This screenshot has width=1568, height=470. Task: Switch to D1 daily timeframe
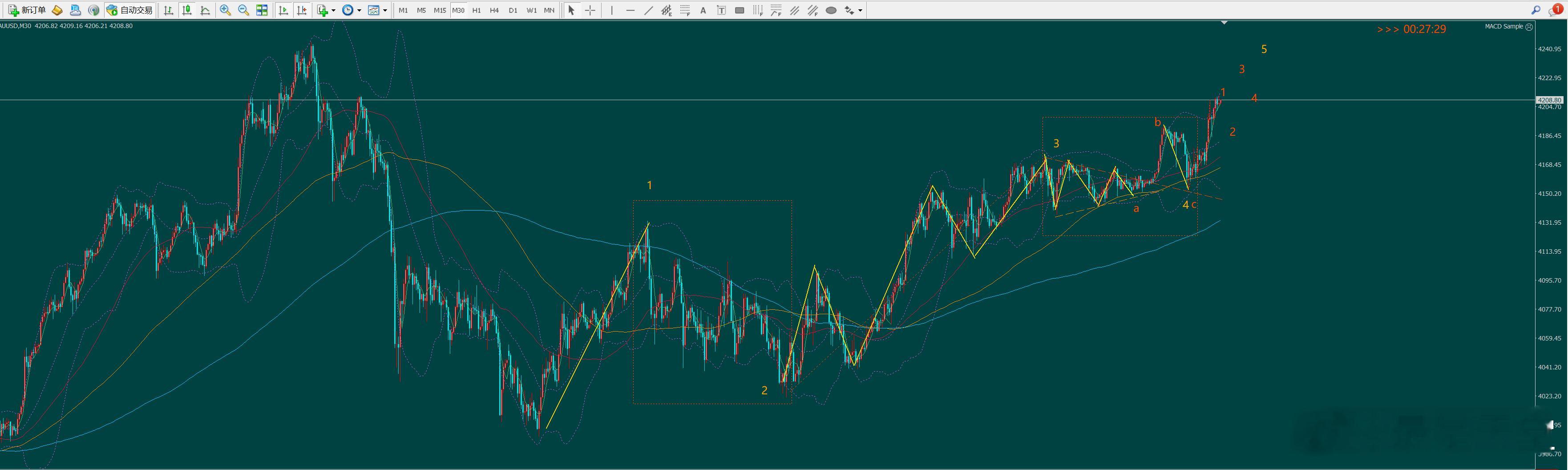click(x=513, y=10)
